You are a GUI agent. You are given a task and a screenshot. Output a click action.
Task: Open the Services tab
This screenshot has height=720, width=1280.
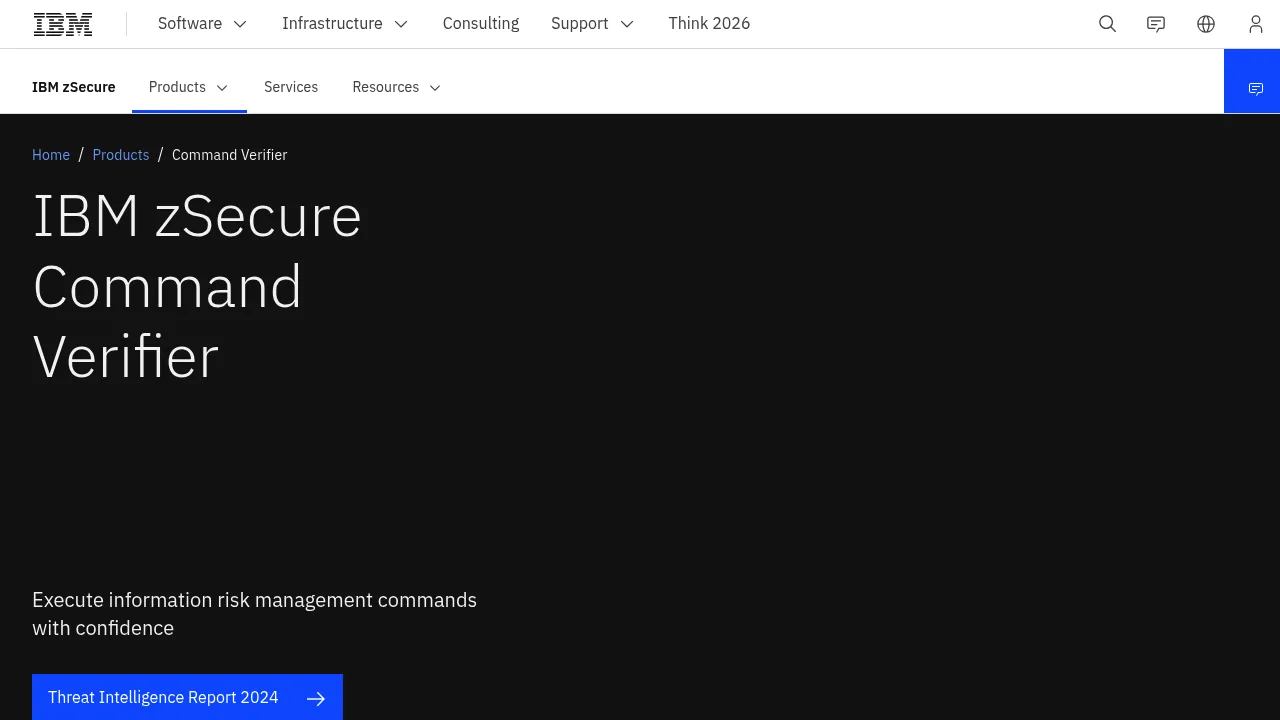click(x=291, y=87)
